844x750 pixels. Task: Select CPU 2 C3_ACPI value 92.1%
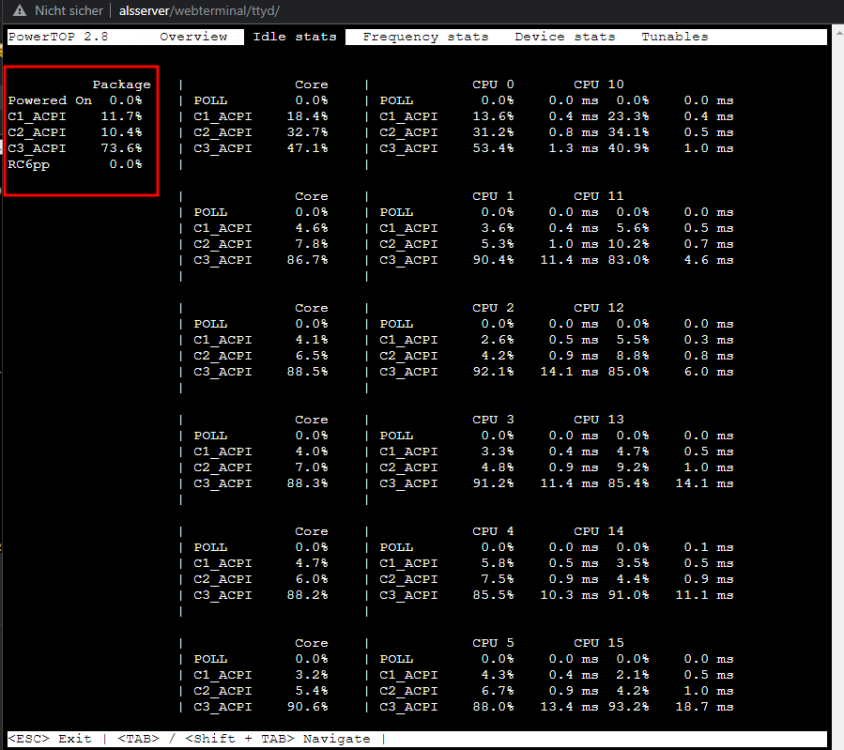click(493, 372)
